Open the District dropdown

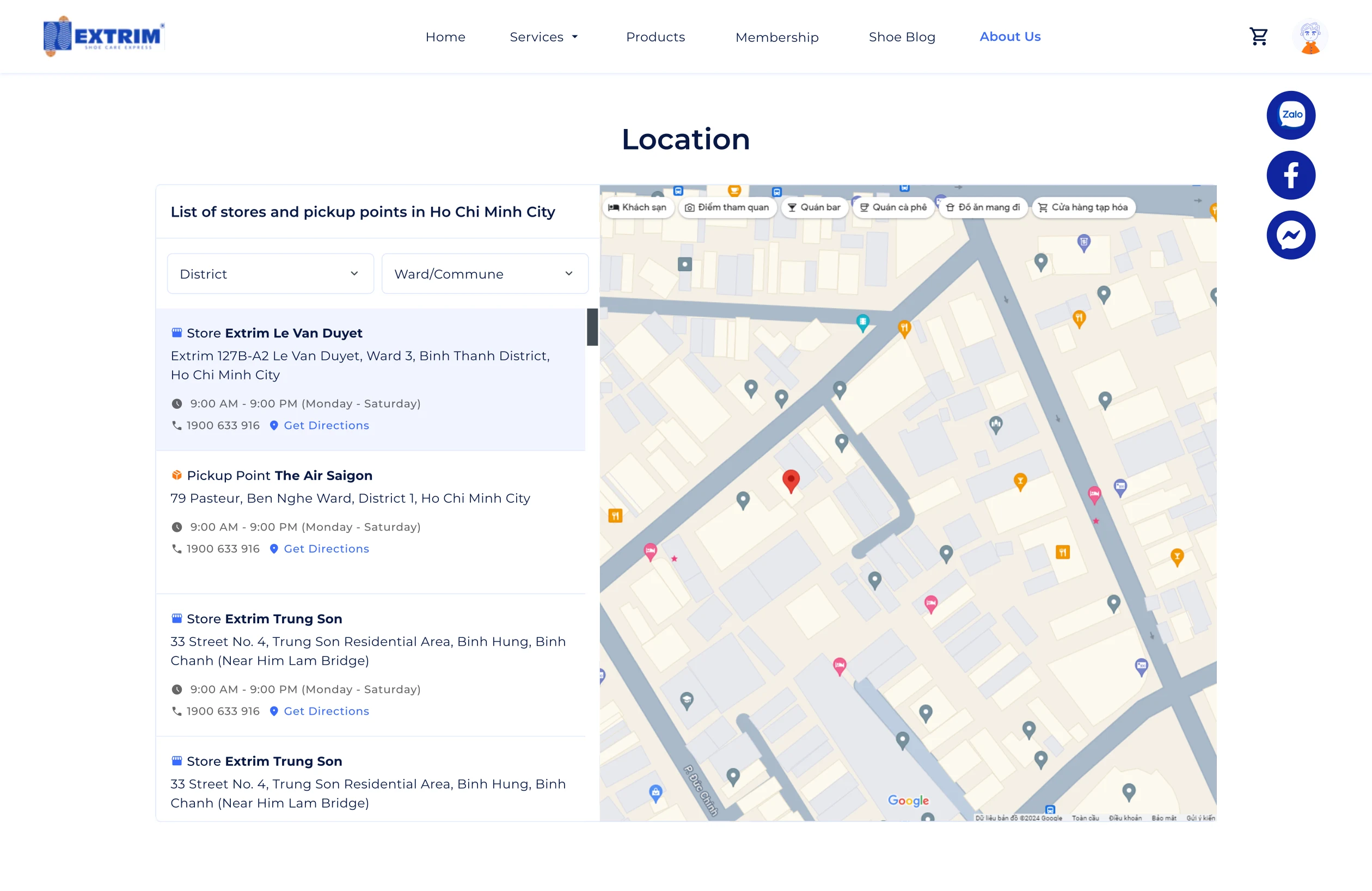coord(271,274)
